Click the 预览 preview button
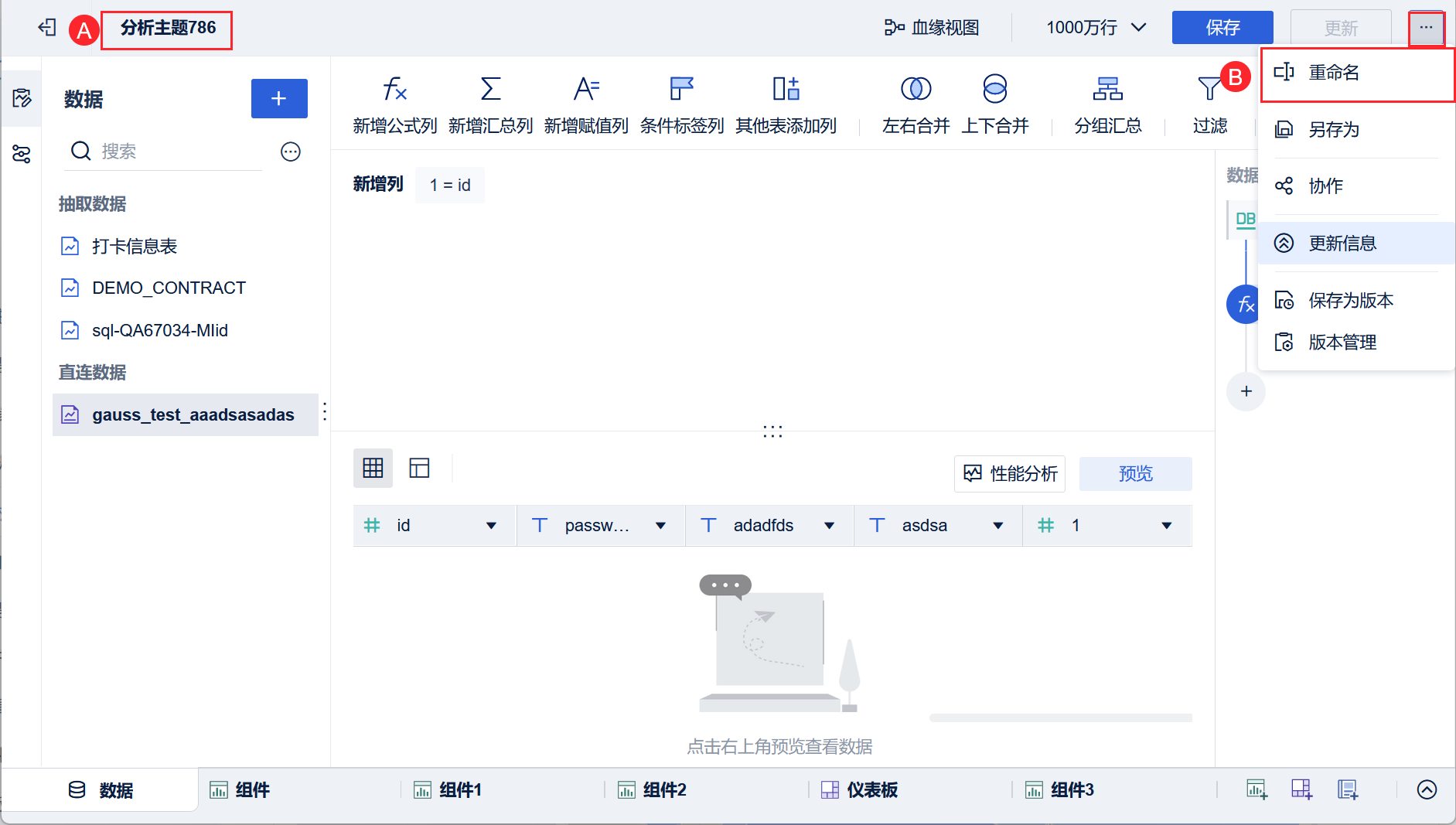 tap(1136, 473)
